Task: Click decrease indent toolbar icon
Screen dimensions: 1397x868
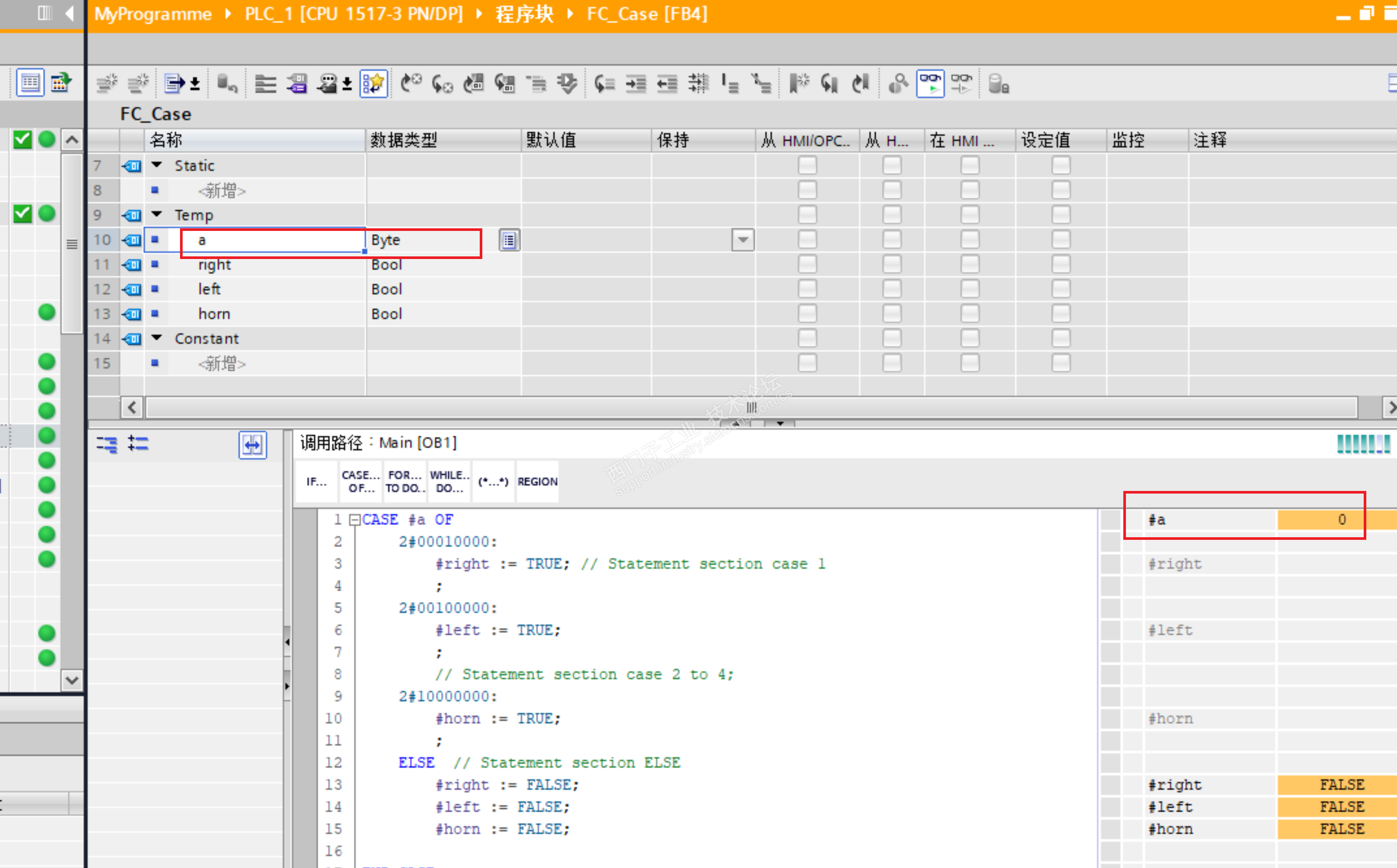Action: tap(667, 84)
